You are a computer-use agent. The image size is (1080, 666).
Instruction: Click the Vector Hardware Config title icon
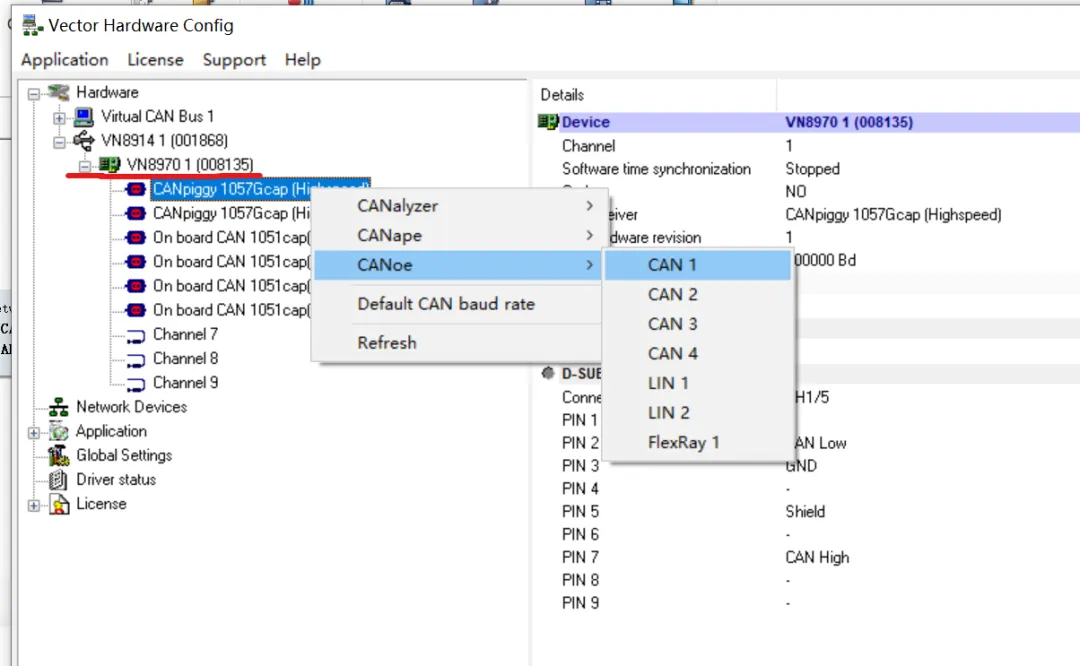tap(32, 25)
